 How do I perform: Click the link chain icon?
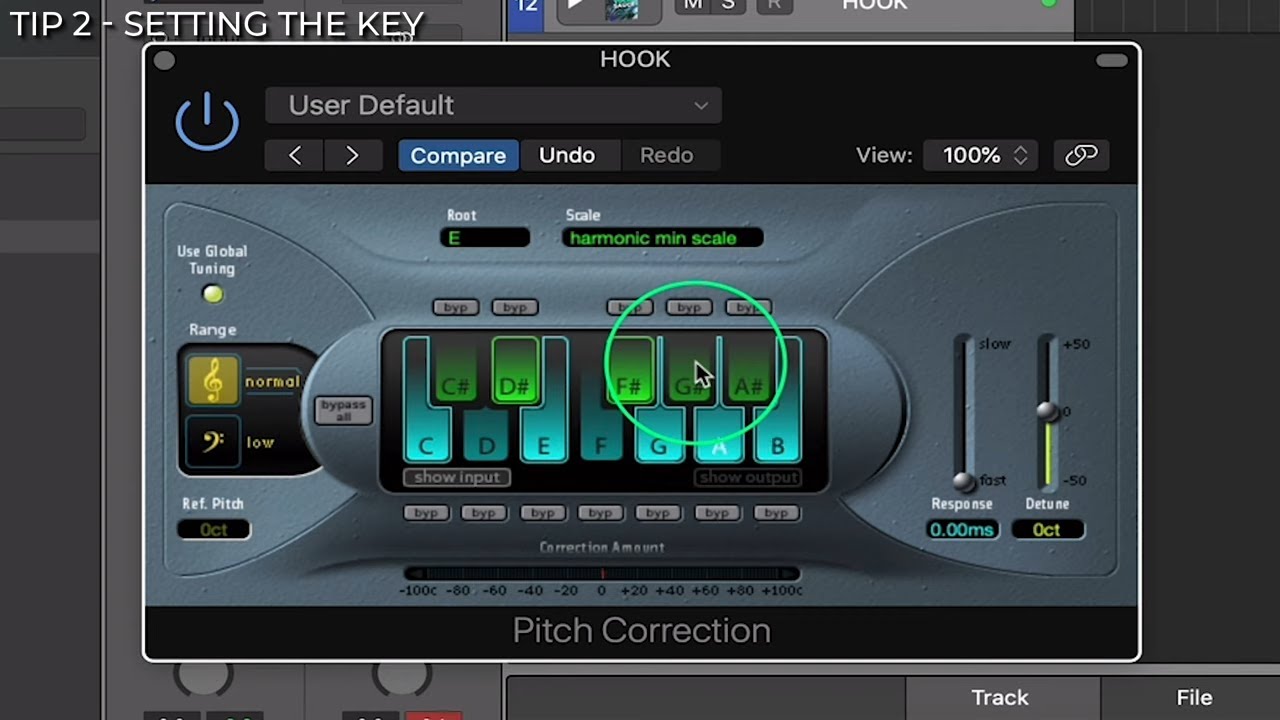(x=1081, y=155)
